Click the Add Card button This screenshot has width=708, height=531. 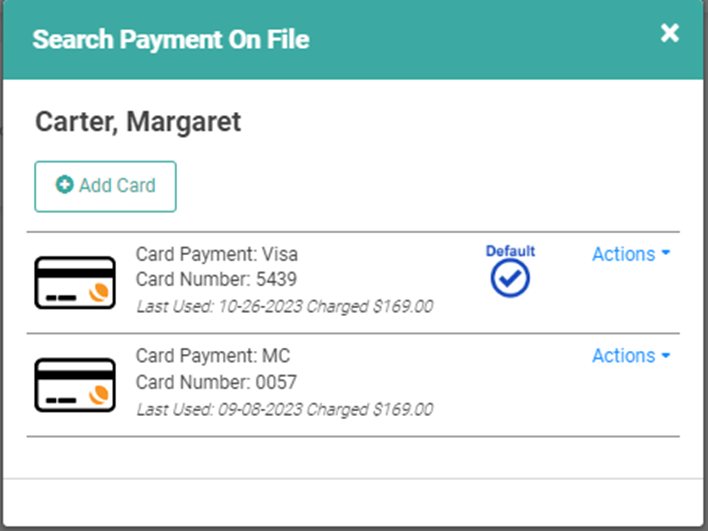click(105, 186)
